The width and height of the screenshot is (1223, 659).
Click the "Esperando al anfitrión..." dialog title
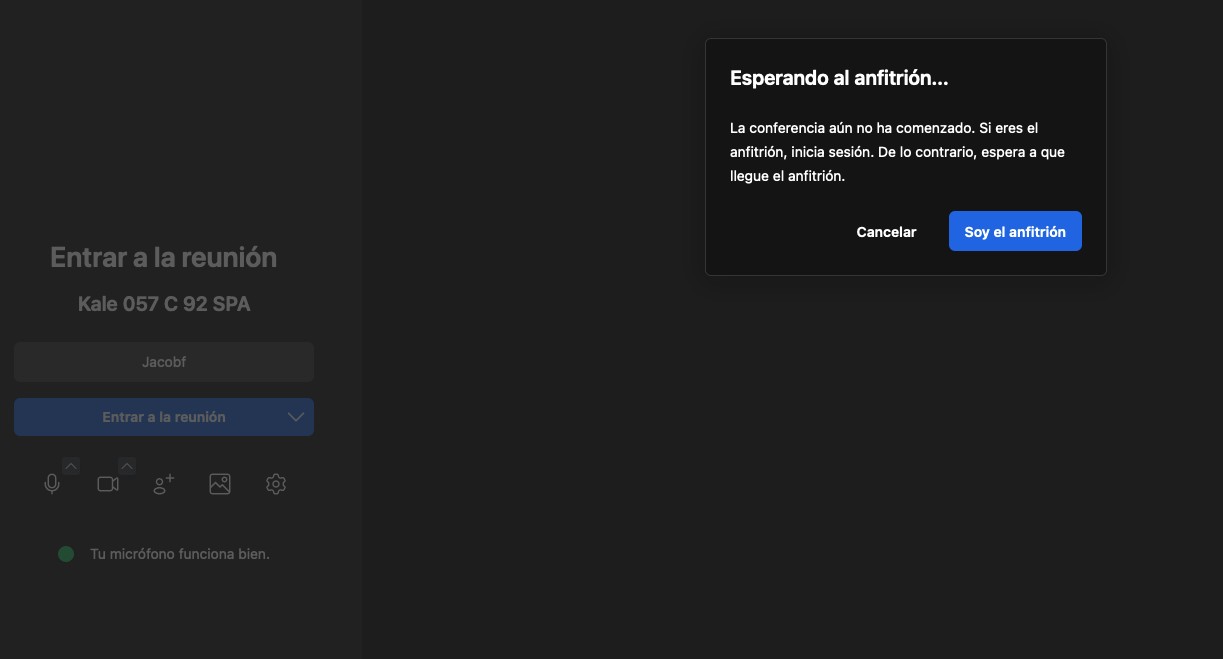(x=839, y=79)
